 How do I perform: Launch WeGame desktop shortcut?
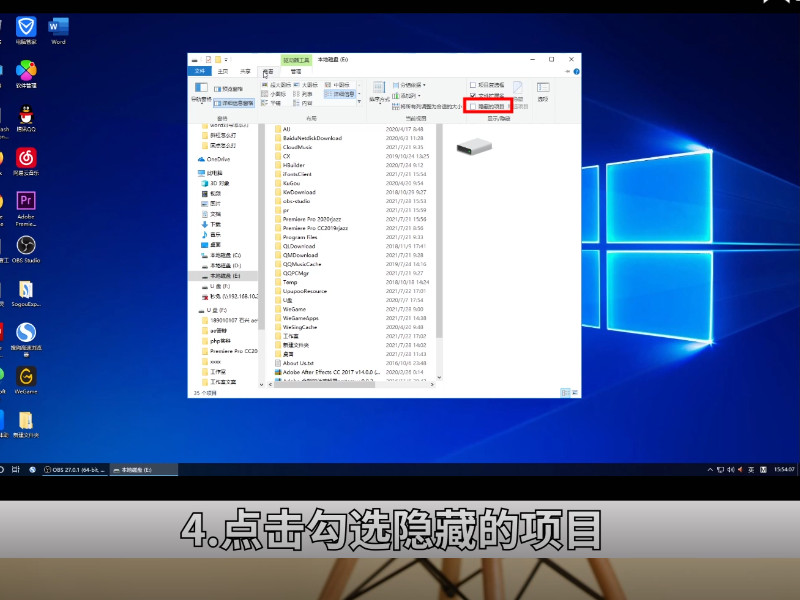26,381
